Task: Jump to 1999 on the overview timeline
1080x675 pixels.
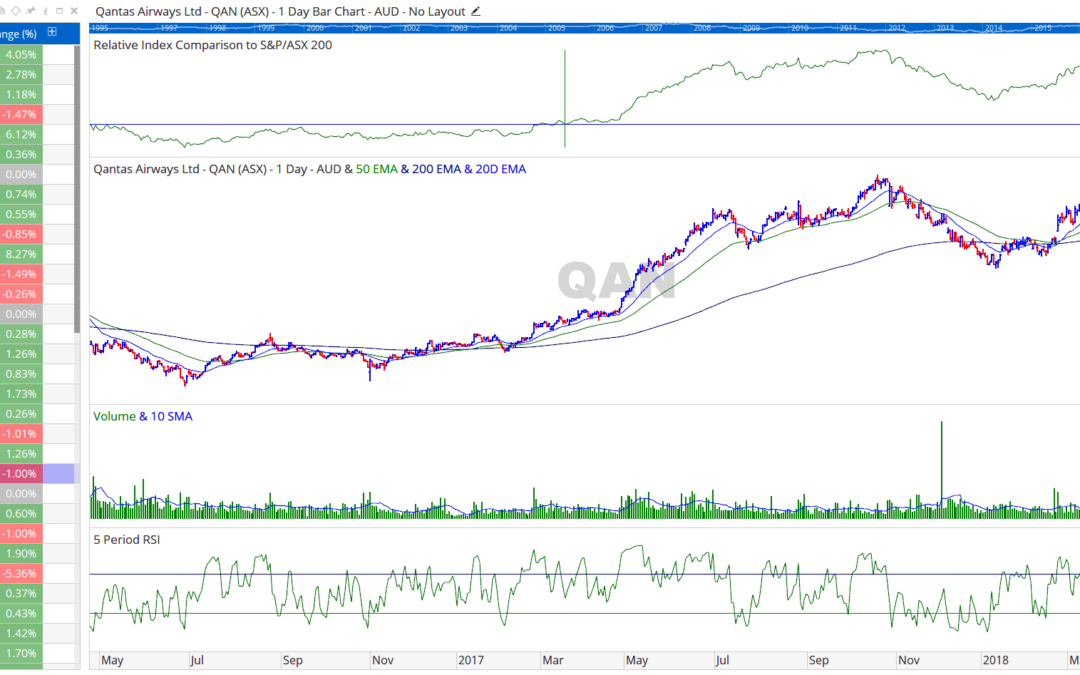Action: point(266,28)
